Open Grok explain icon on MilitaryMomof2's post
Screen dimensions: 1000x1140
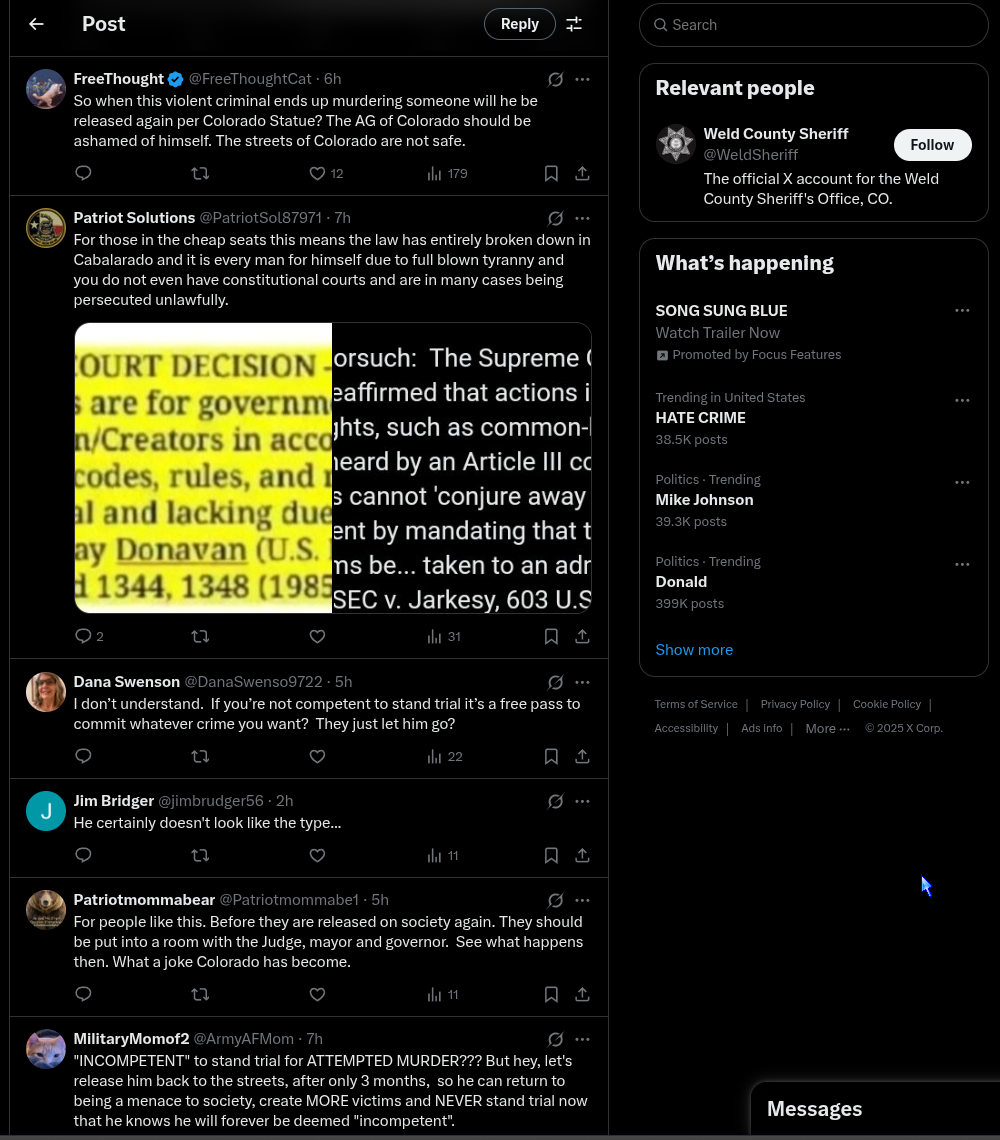(x=556, y=1039)
